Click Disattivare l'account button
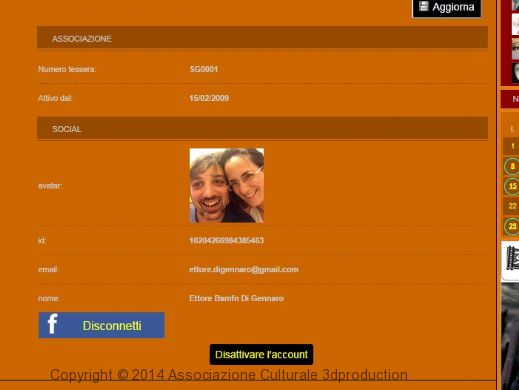Viewport: 519px width, 390px height. [261, 355]
